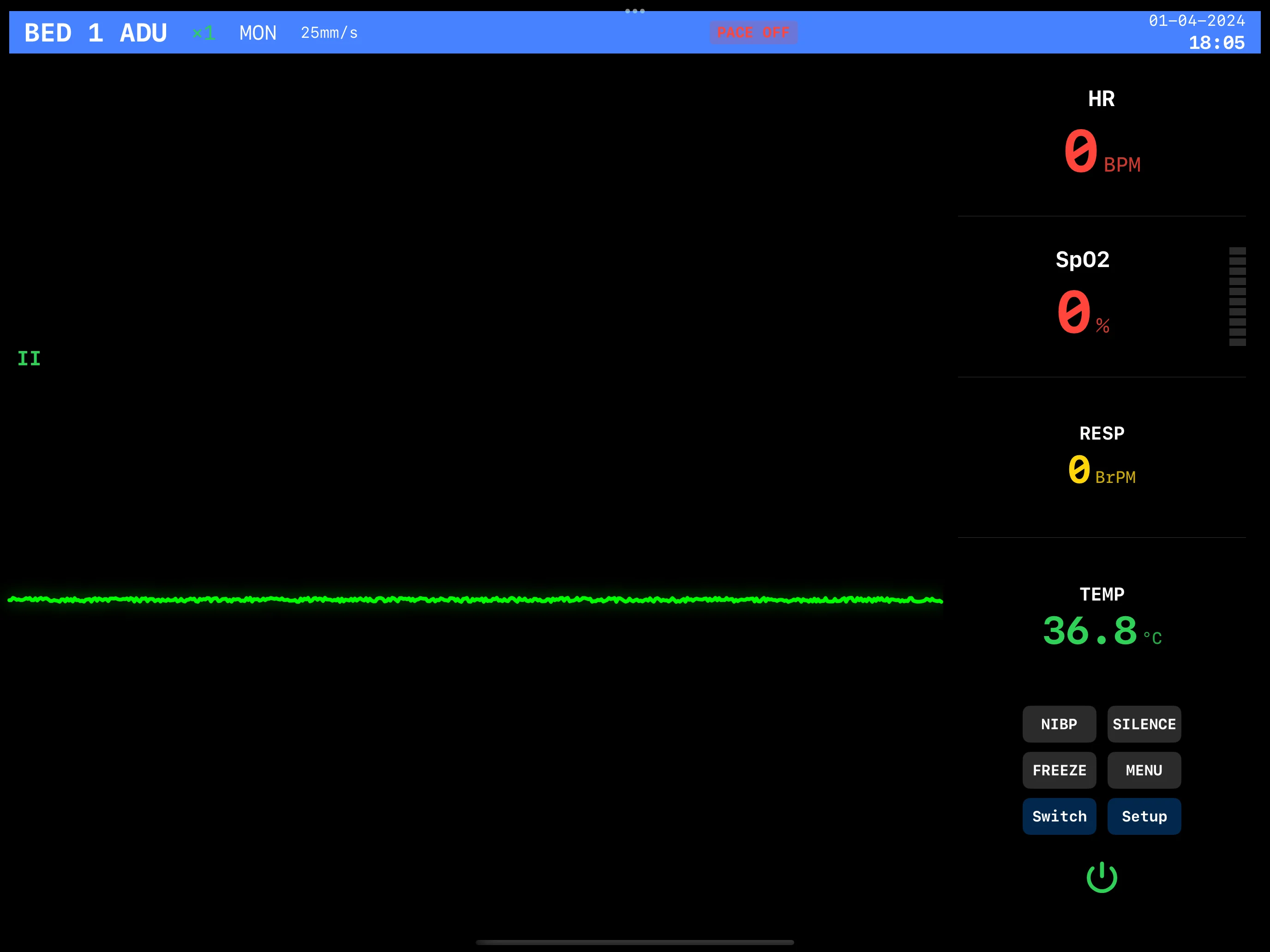
Task: Tap the home indicator bar at bottom
Action: [635, 942]
